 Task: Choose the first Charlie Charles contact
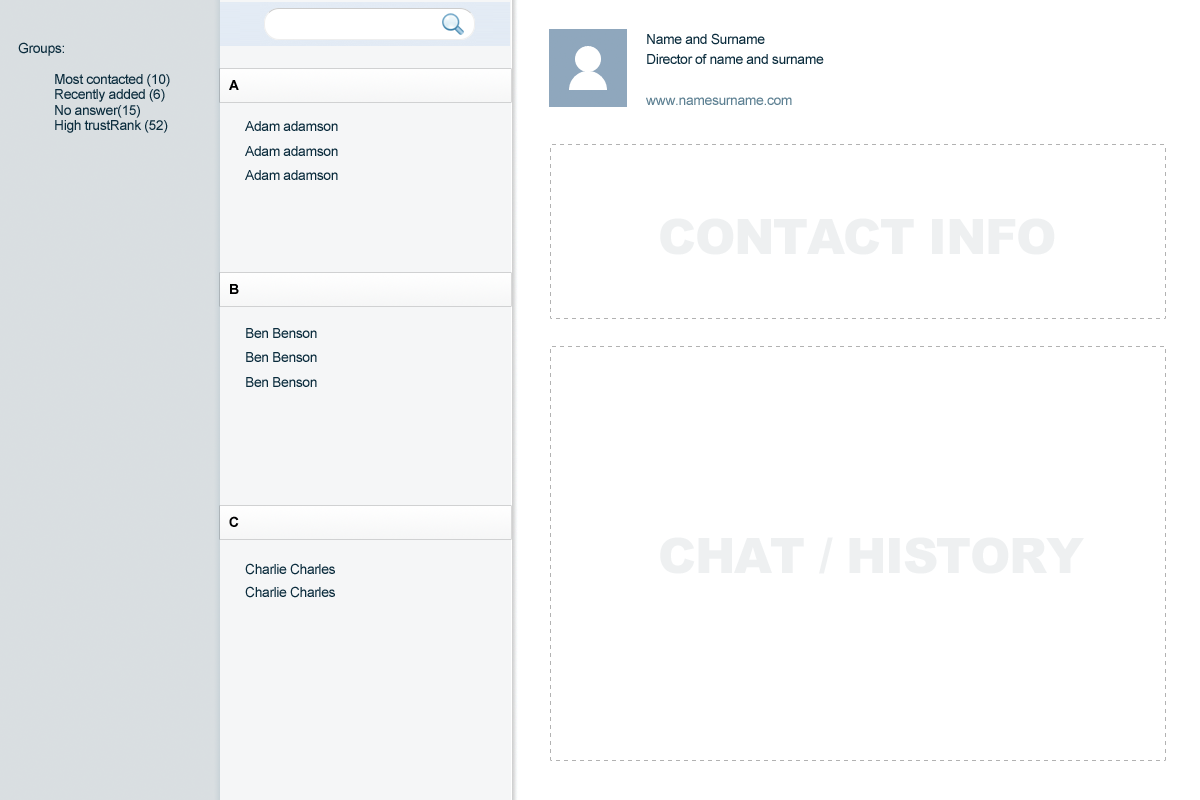[x=290, y=569]
